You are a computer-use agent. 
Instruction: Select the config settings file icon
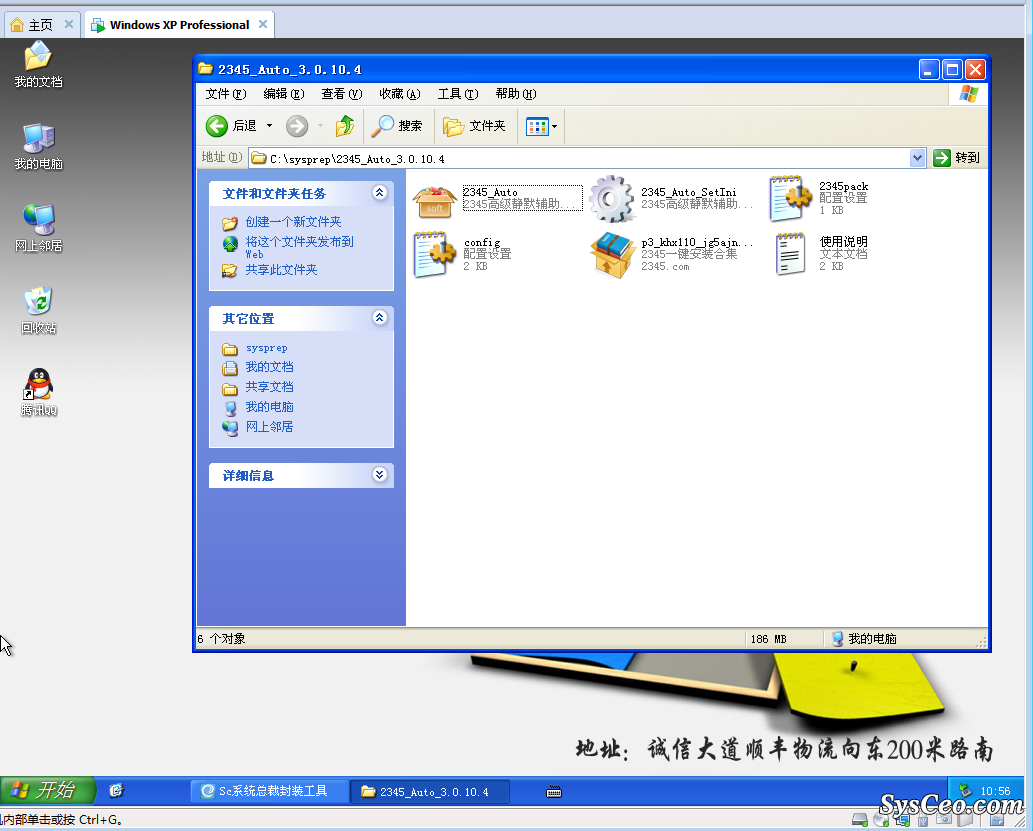click(x=434, y=254)
